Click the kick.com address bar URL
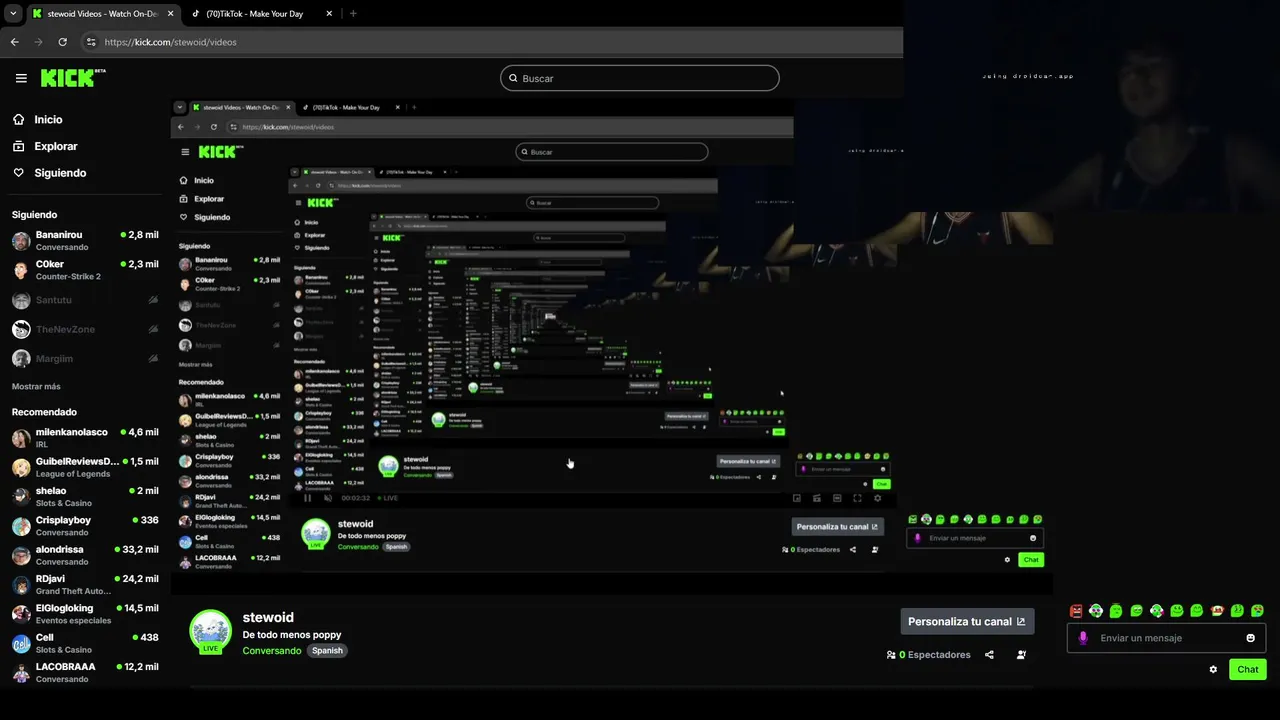This screenshot has height=720, width=1280. [x=170, y=42]
